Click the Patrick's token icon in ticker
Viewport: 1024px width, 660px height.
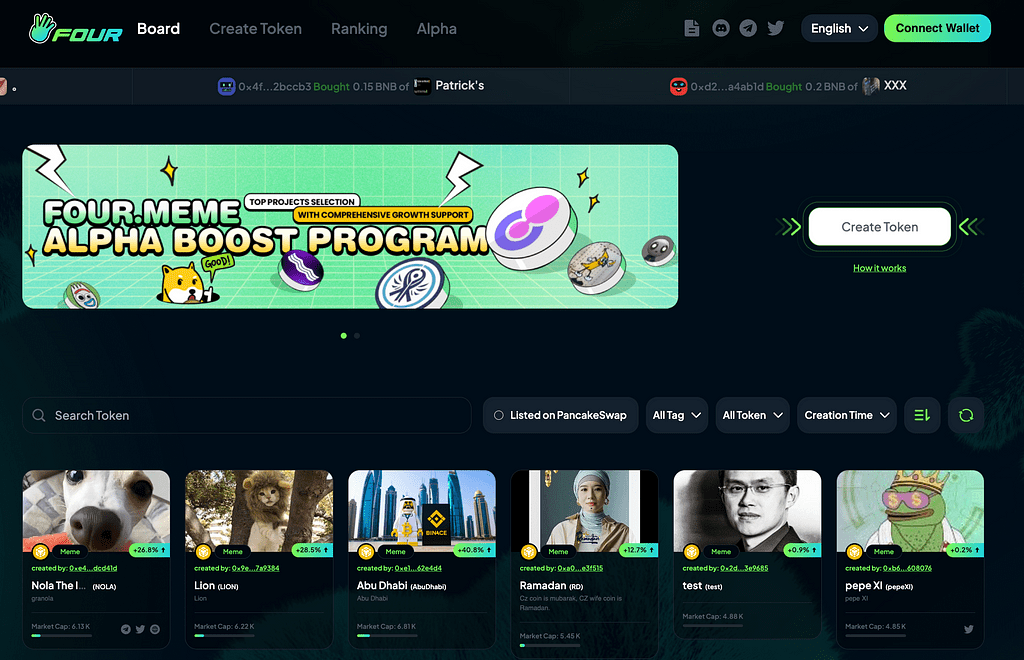tap(422, 86)
